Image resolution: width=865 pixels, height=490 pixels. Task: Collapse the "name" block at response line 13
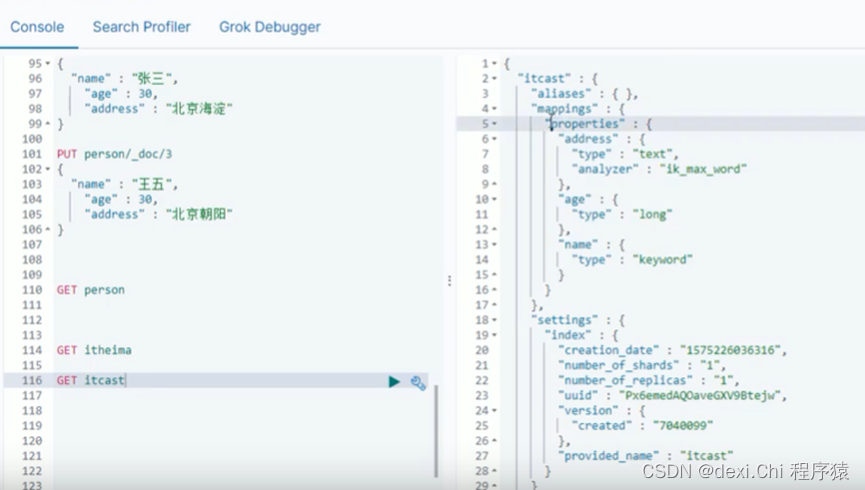point(494,244)
